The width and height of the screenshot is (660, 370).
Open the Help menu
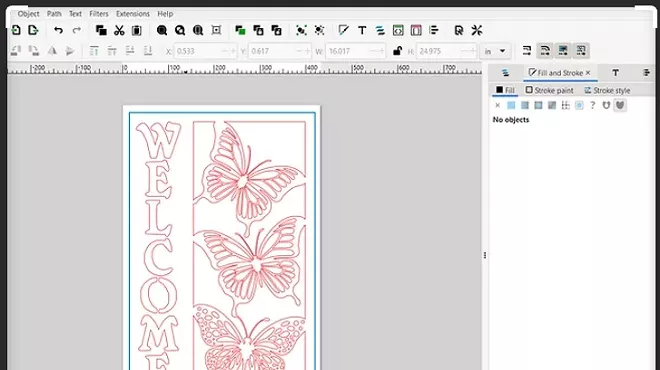[x=165, y=14]
